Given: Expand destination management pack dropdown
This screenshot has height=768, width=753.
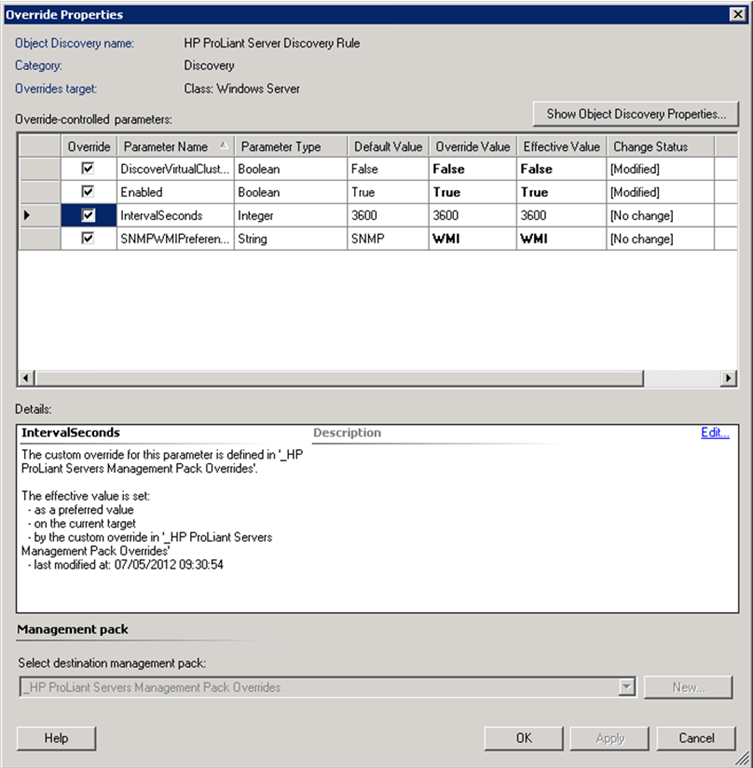Looking at the screenshot, I should 627,687.
